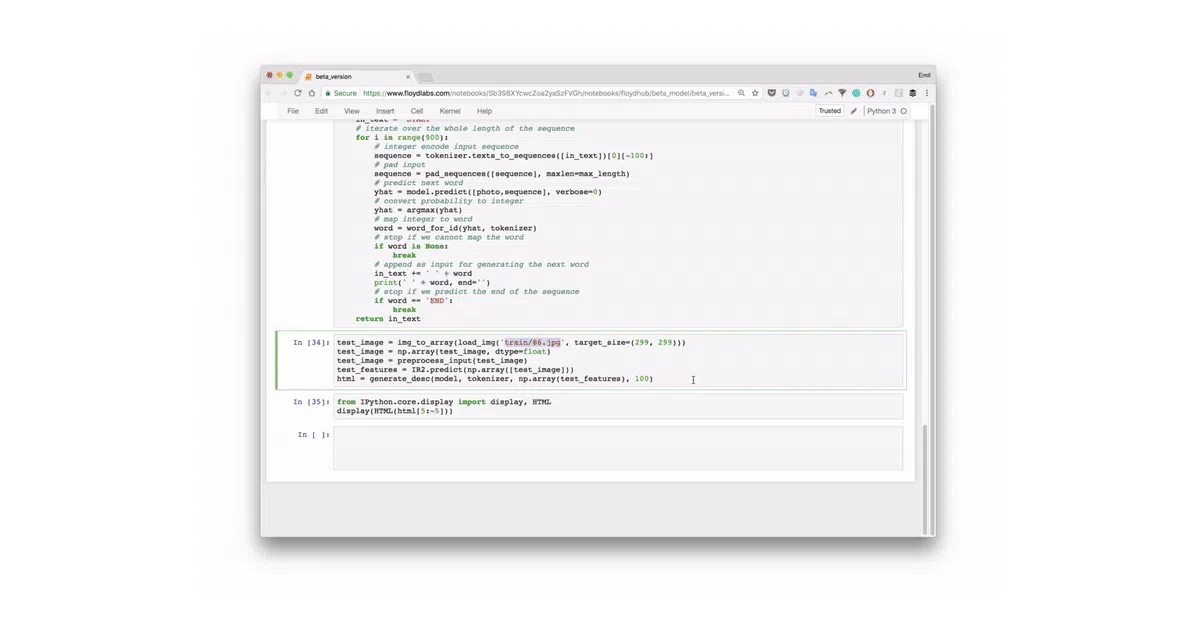Click the Pocket extension icon
The width and height of the screenshot is (1200, 630).
(x=771, y=93)
